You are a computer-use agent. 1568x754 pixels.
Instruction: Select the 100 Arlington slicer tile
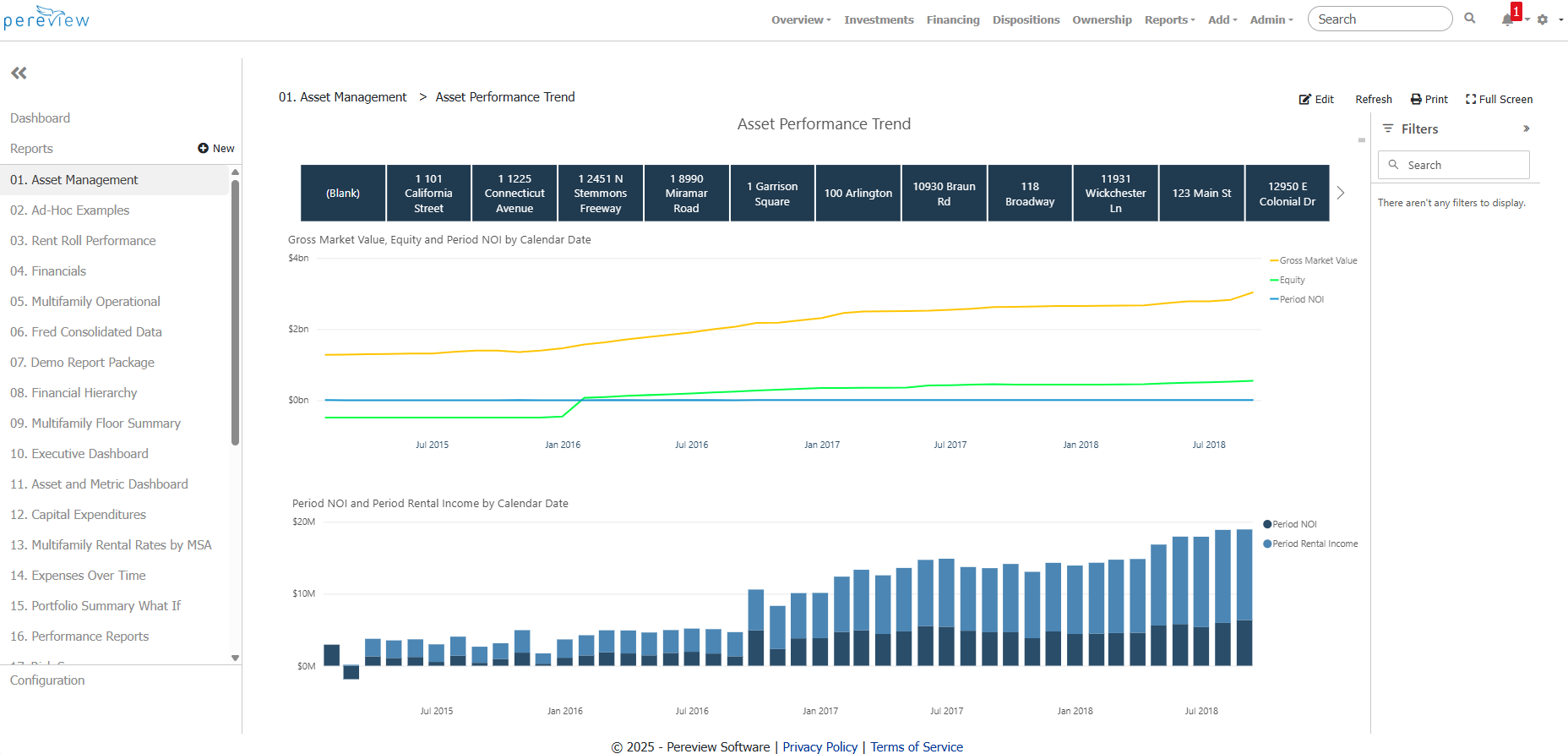pyautogui.click(x=857, y=194)
